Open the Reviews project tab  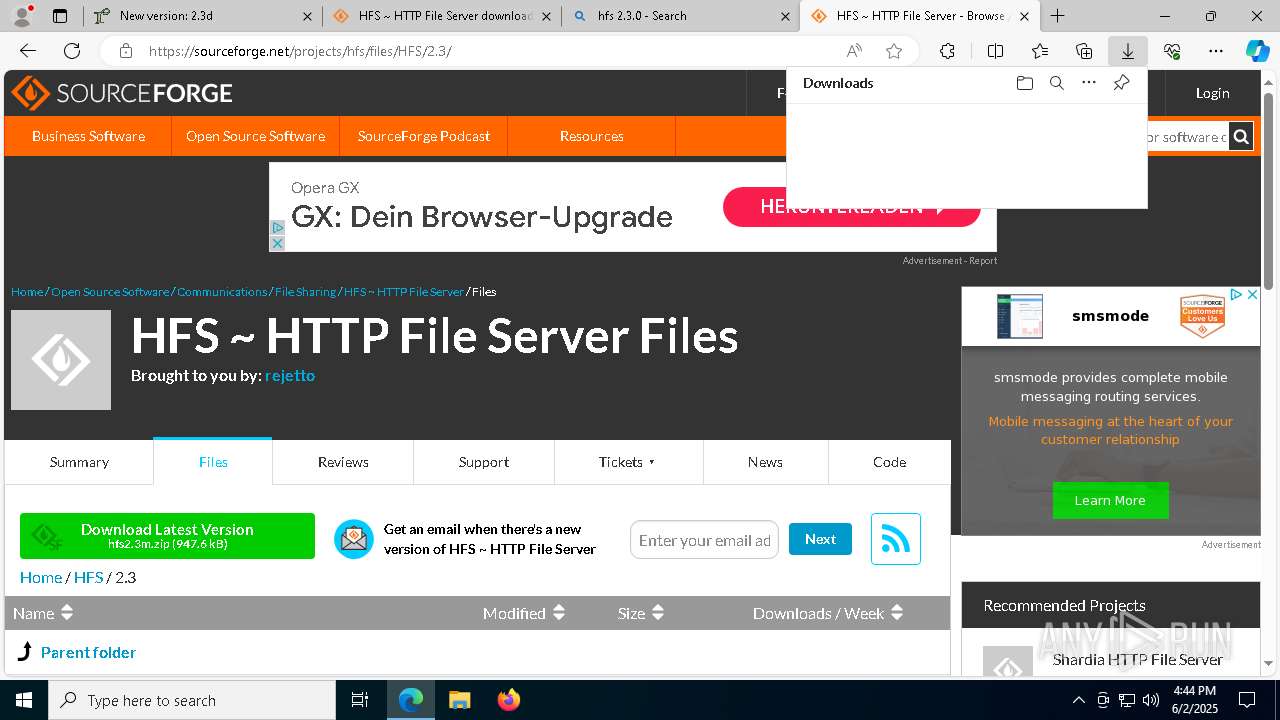coord(343,462)
